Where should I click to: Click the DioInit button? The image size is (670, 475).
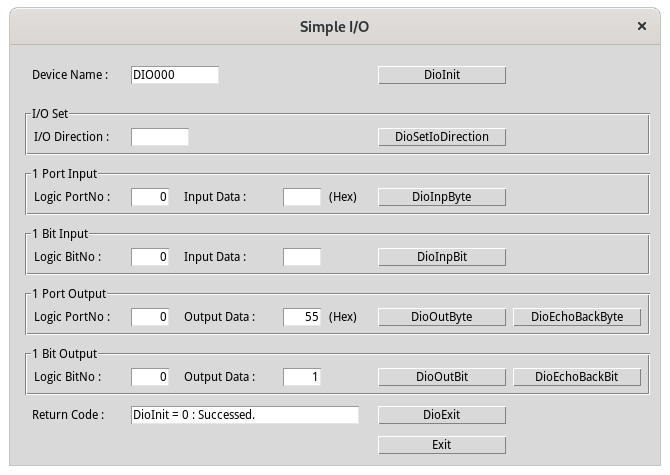pyautogui.click(x=441, y=75)
